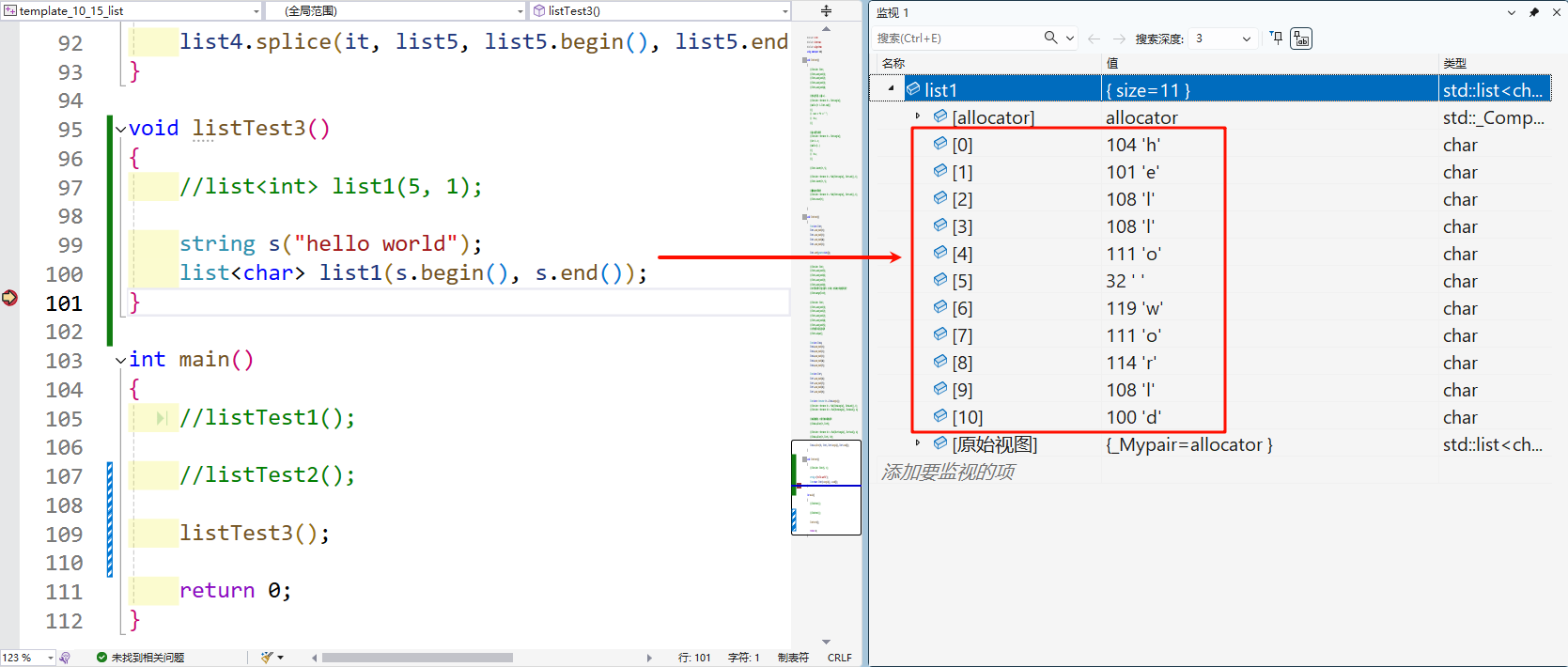The height and width of the screenshot is (667, 1568).
Task: Click the 监视 1 window title
Action: click(893, 12)
